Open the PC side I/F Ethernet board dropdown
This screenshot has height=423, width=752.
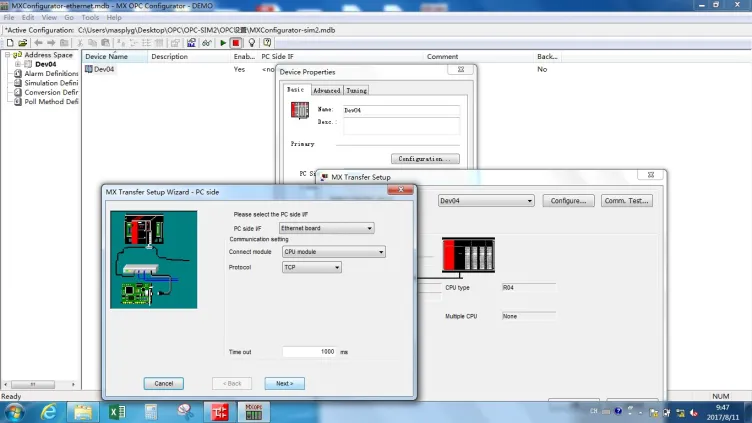tap(327, 228)
